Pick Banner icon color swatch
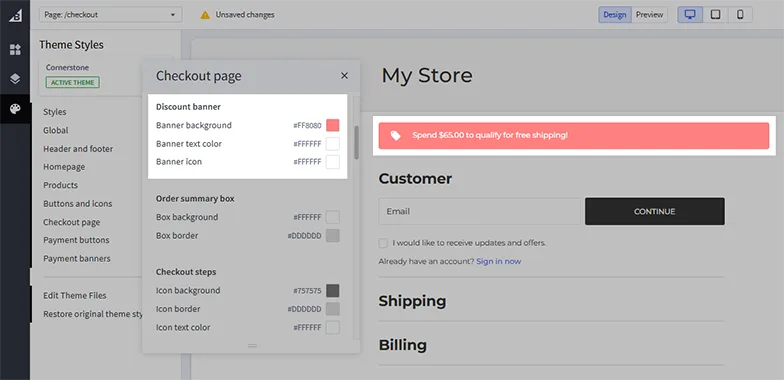 point(332,162)
